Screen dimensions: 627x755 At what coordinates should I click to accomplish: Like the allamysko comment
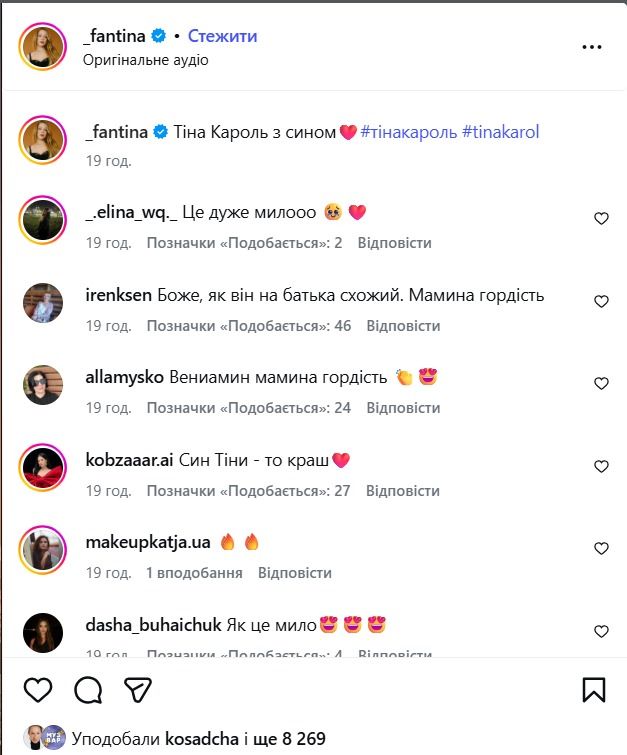tap(601, 384)
